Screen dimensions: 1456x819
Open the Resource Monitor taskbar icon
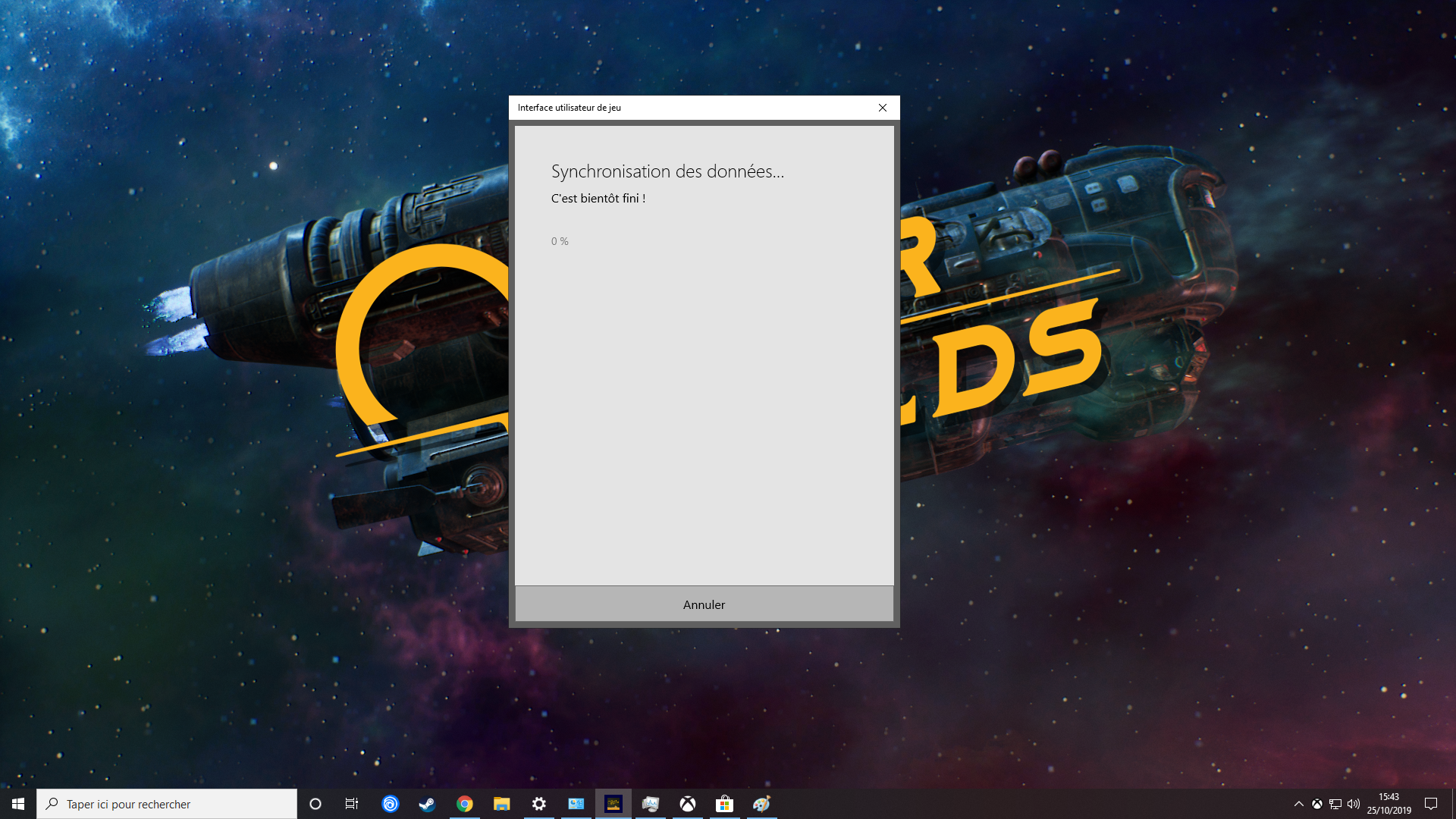[x=650, y=804]
